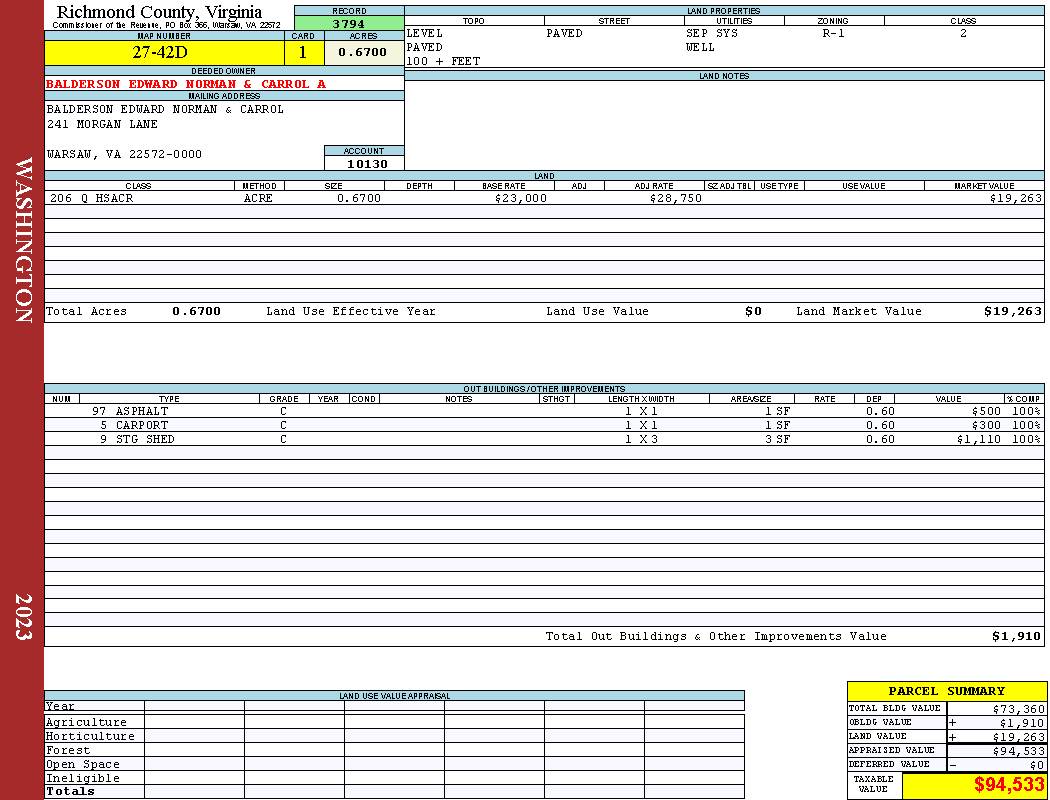1050x800 pixels.
Task: Select the account number 10130 field
Action: point(364,163)
